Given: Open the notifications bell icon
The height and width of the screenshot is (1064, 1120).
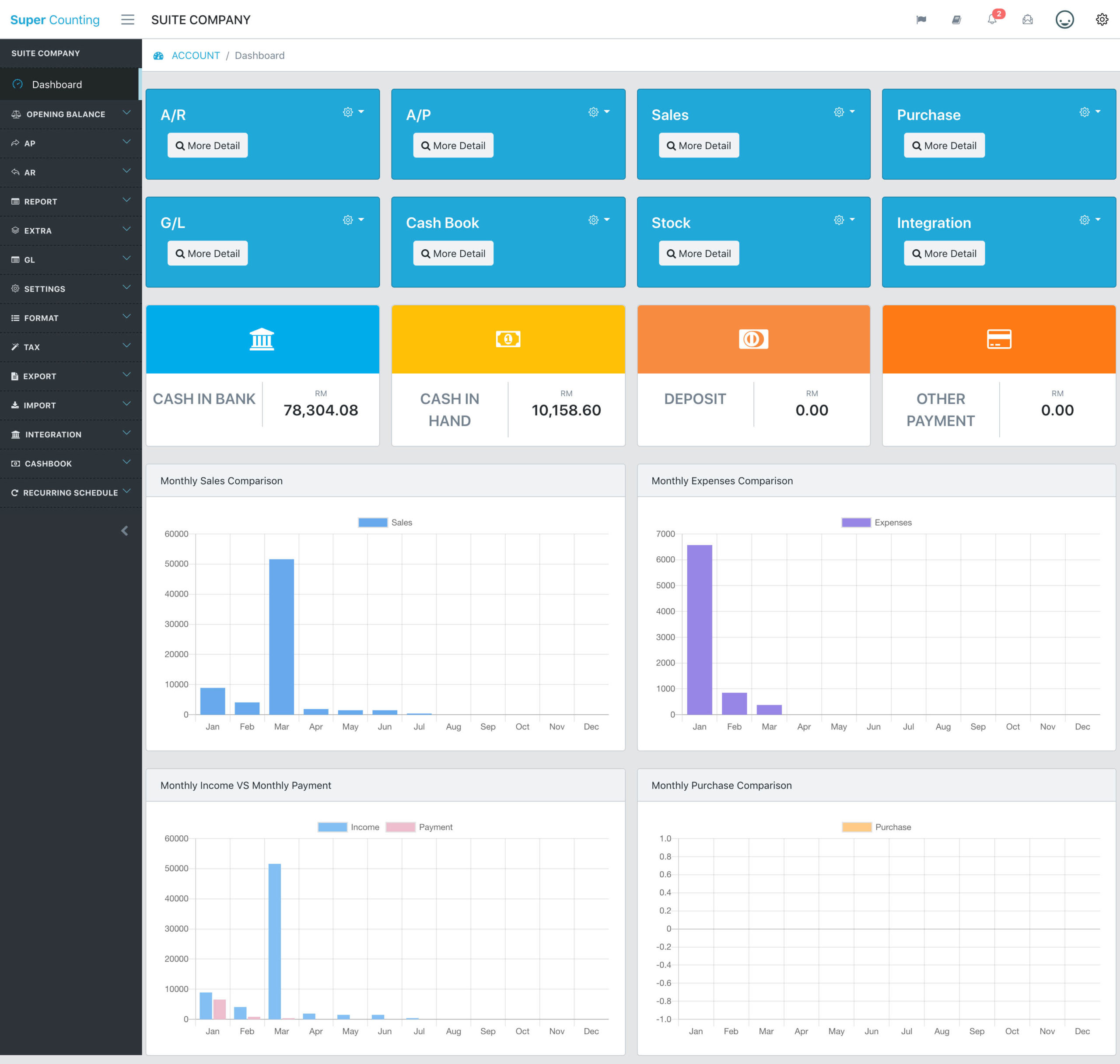Looking at the screenshot, I should click(992, 19).
